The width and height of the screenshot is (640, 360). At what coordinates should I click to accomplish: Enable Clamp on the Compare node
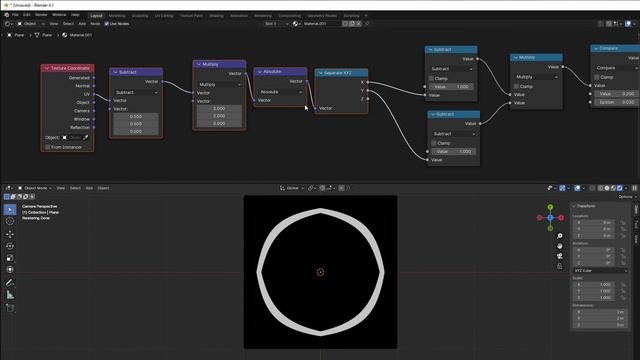(597, 77)
